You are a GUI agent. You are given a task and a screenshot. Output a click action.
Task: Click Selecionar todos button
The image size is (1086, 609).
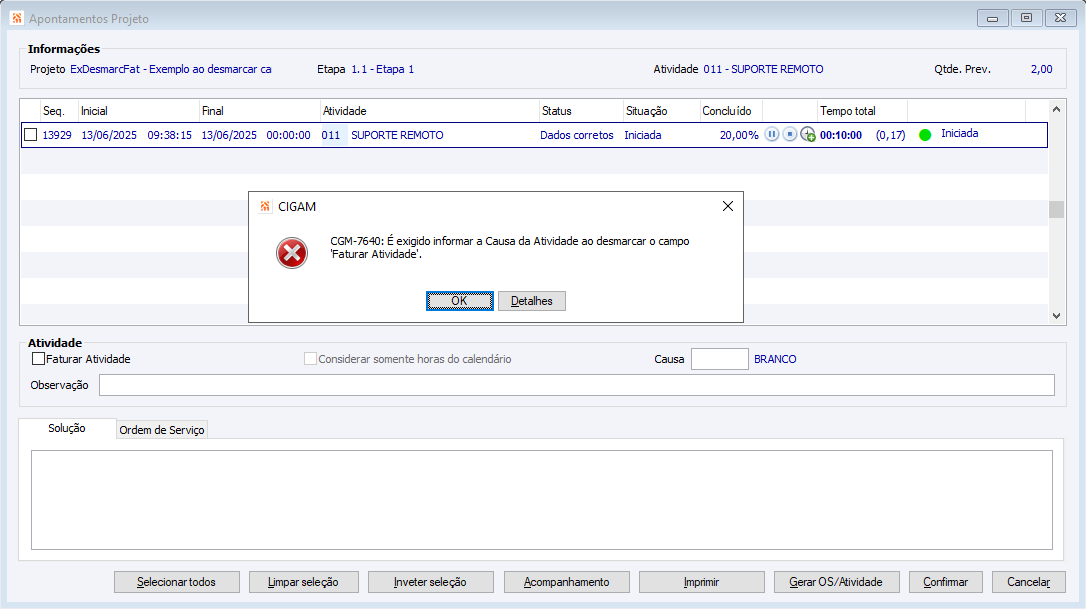click(177, 582)
